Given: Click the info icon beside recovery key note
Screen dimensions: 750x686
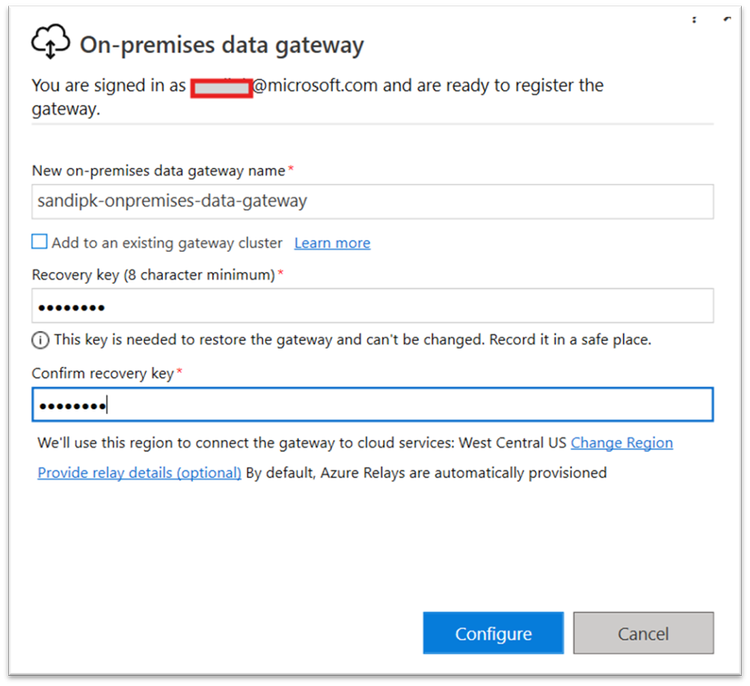Looking at the screenshot, I should pos(40,340).
